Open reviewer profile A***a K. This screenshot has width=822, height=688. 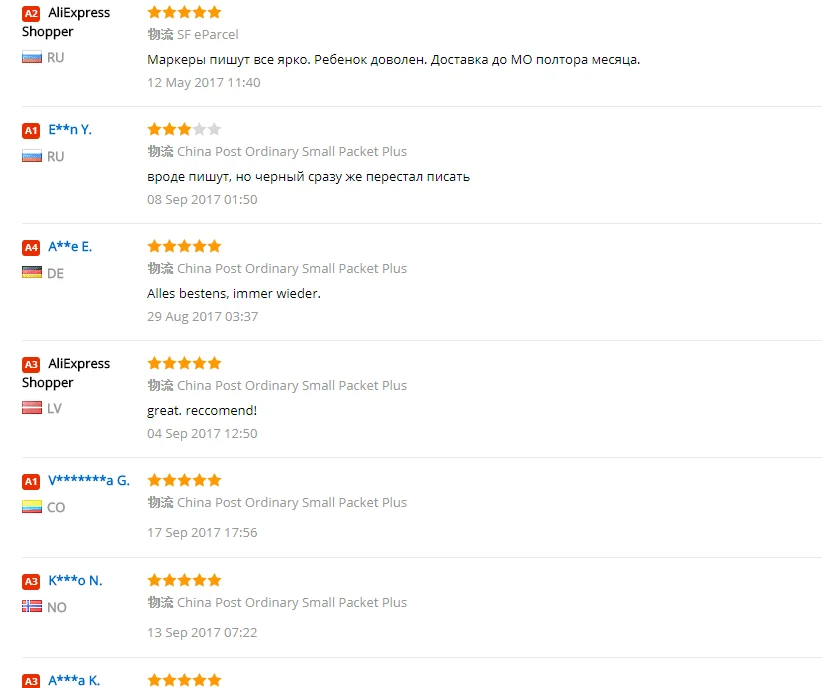point(73,681)
